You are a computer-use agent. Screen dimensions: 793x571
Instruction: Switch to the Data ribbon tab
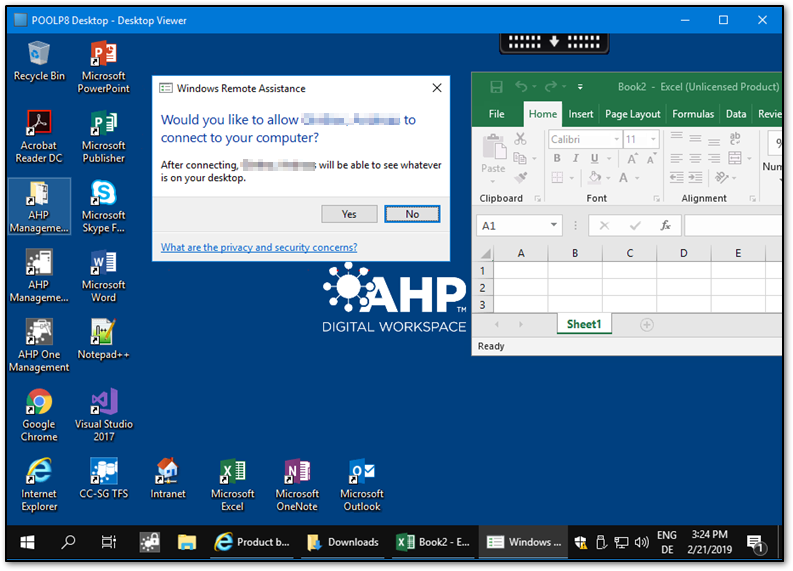point(736,114)
